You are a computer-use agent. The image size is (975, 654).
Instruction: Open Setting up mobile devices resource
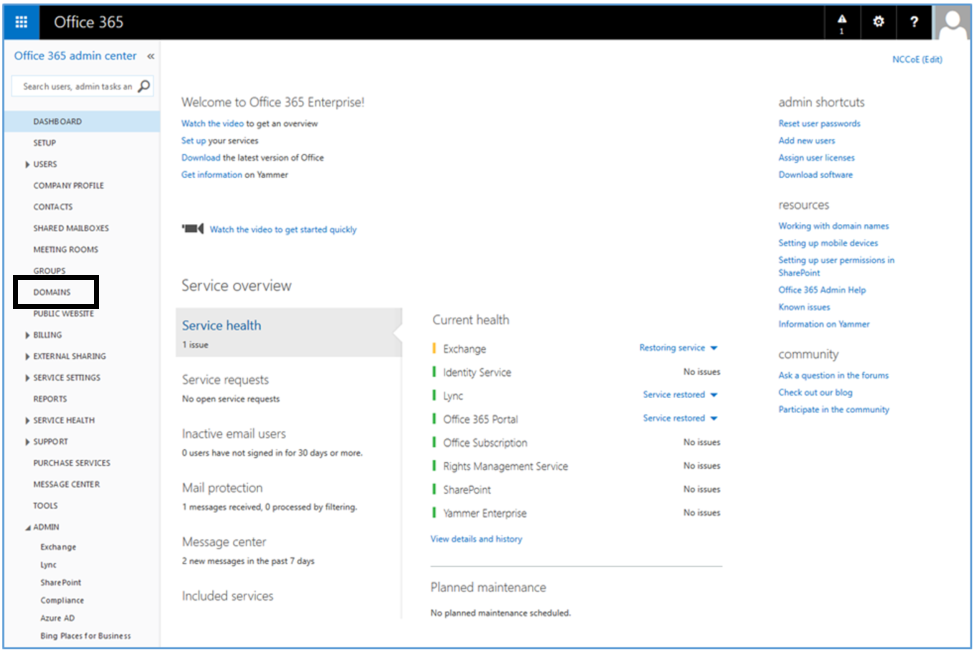pos(828,243)
